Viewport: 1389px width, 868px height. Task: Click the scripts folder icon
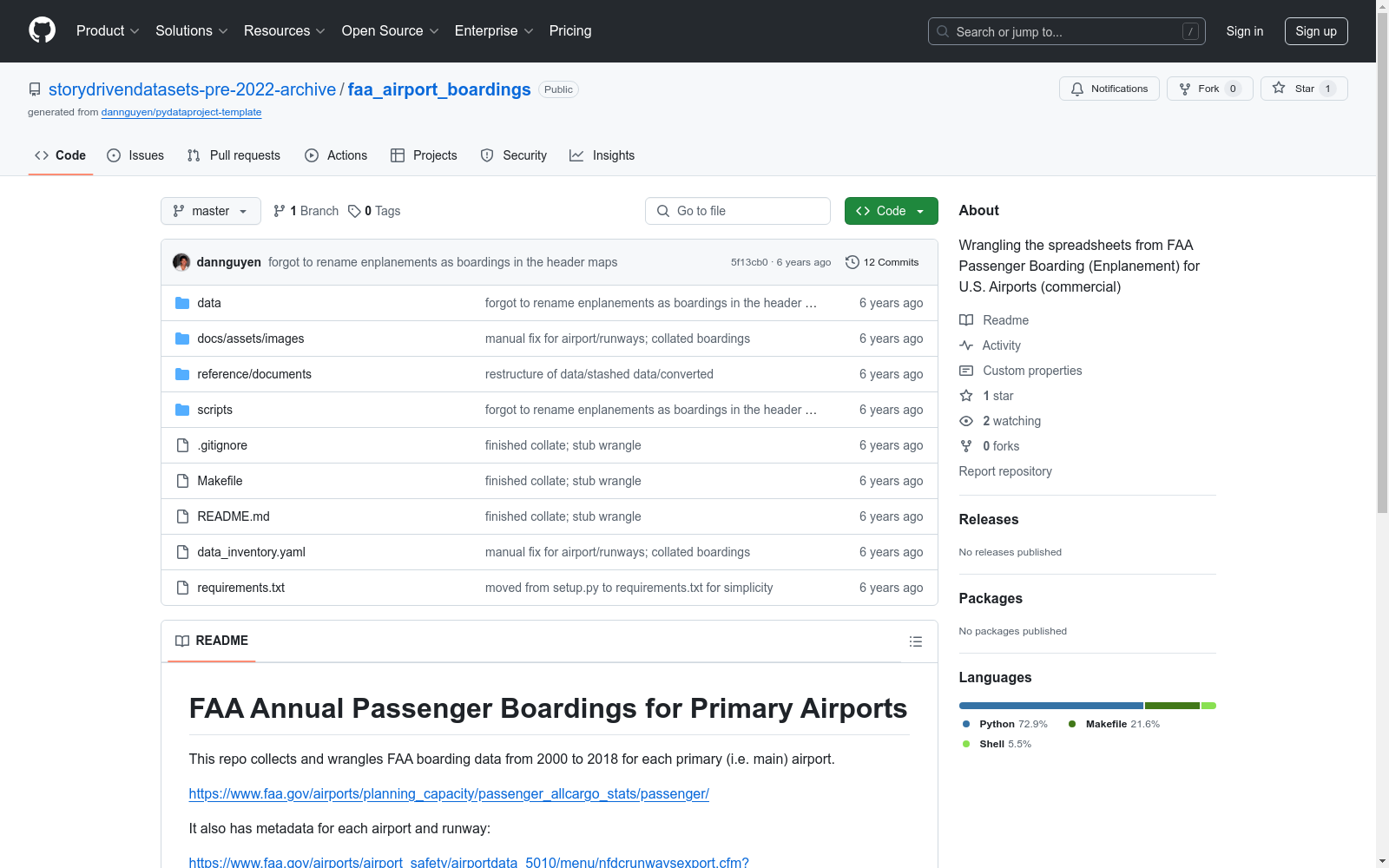[x=182, y=410]
